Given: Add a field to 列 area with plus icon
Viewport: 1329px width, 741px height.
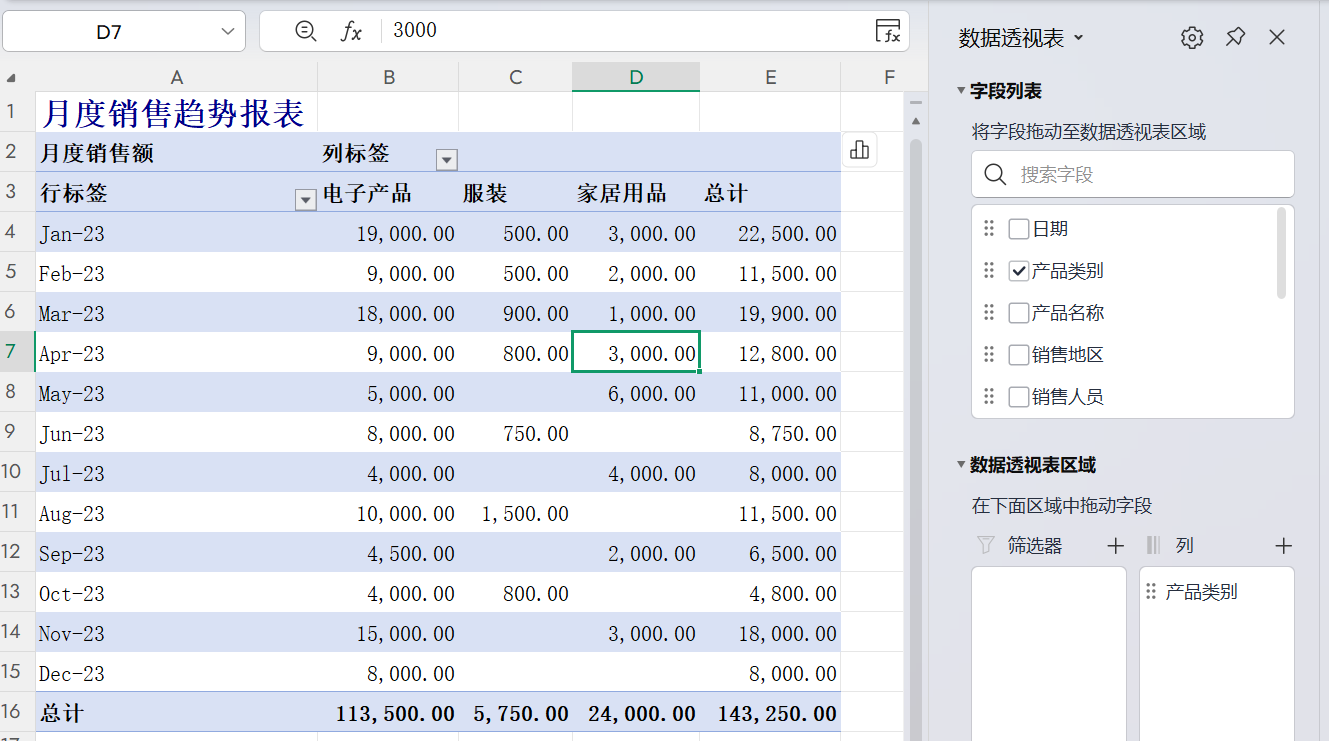Looking at the screenshot, I should pyautogui.click(x=1284, y=546).
